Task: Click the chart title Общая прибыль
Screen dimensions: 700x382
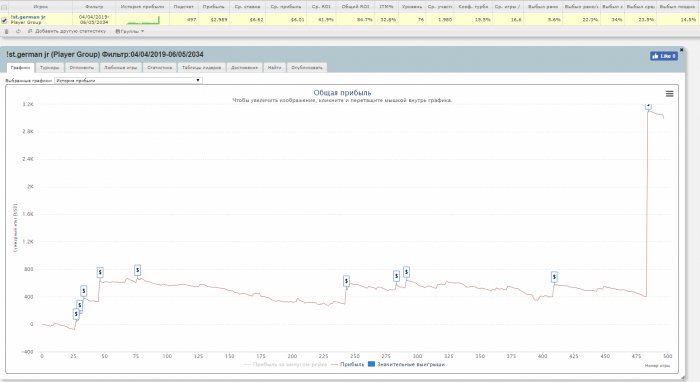Action: [x=342, y=93]
